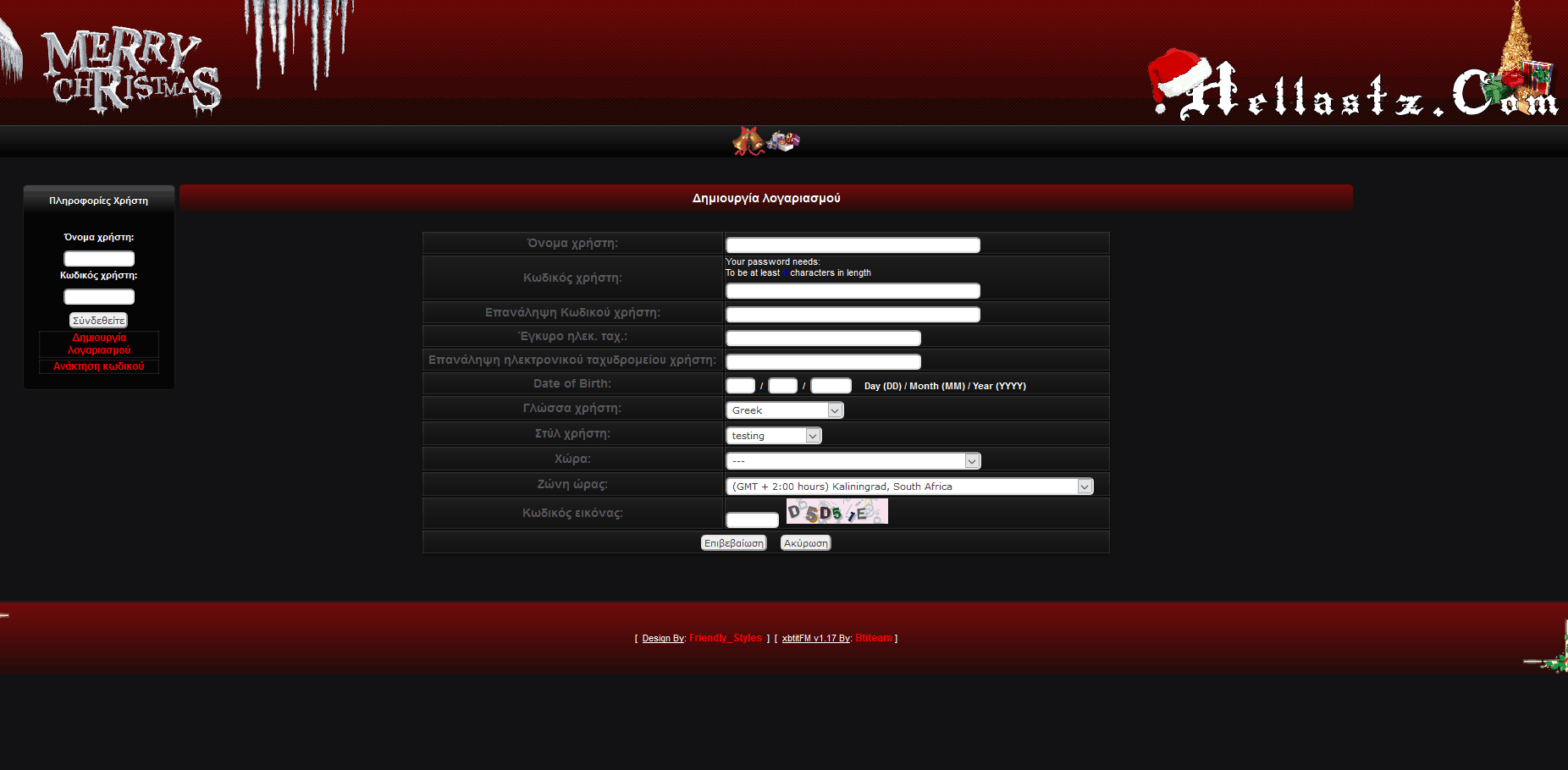Click the xbtitFM v1.17 By footer link
Image resolution: width=1568 pixels, height=770 pixels.
click(816, 638)
